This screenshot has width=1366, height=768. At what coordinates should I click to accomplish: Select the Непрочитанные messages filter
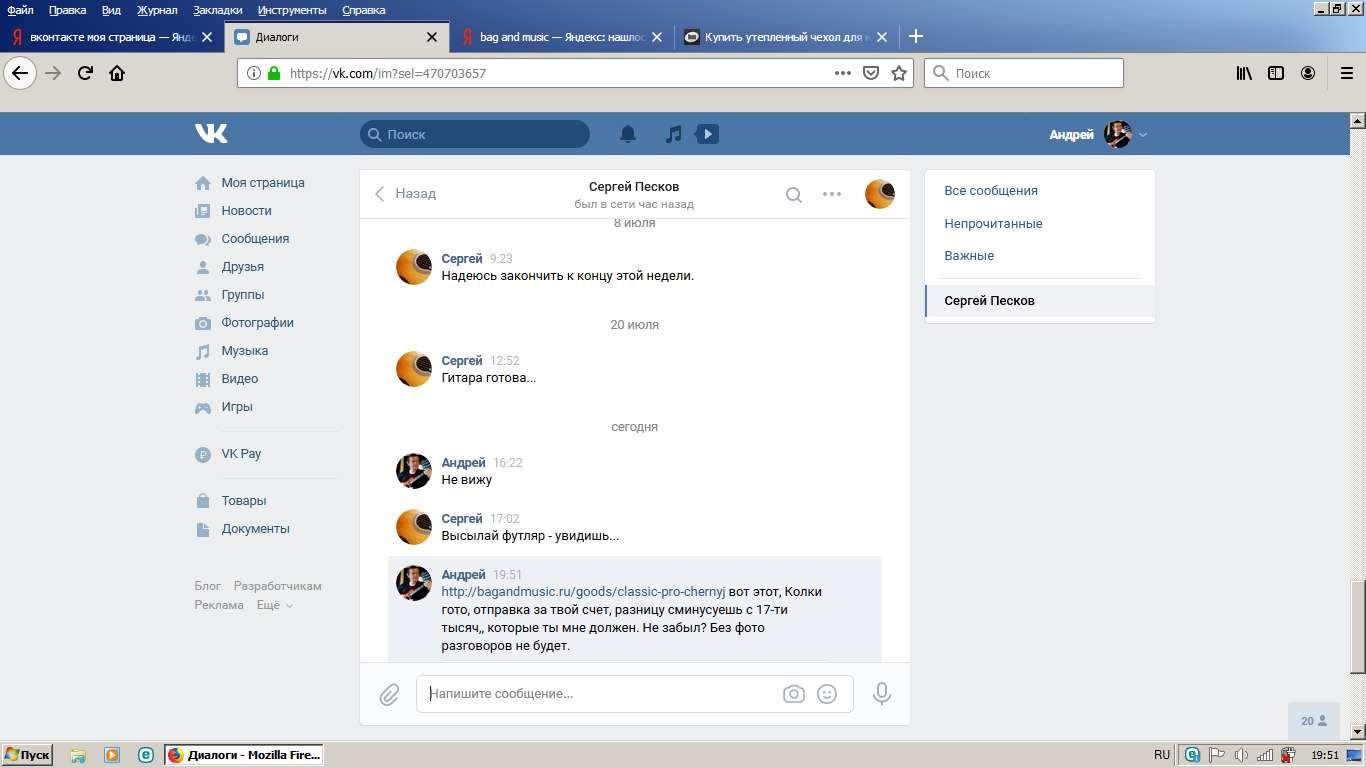pyautogui.click(x=993, y=223)
